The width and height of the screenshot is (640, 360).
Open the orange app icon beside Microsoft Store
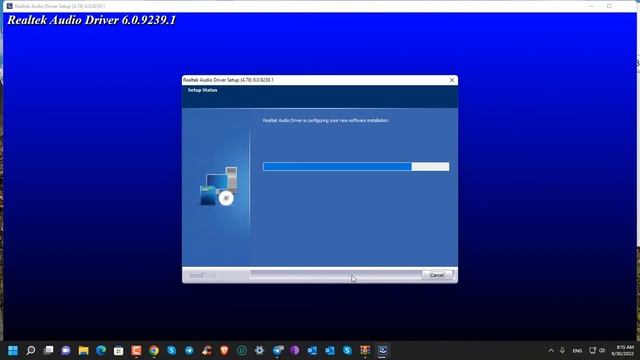click(x=136, y=351)
